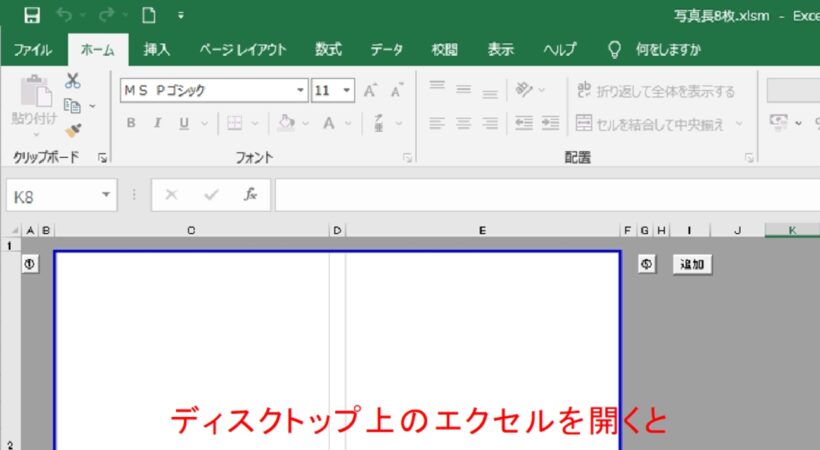Open the fill color bucket swatch
820x450 pixels.
click(286, 124)
